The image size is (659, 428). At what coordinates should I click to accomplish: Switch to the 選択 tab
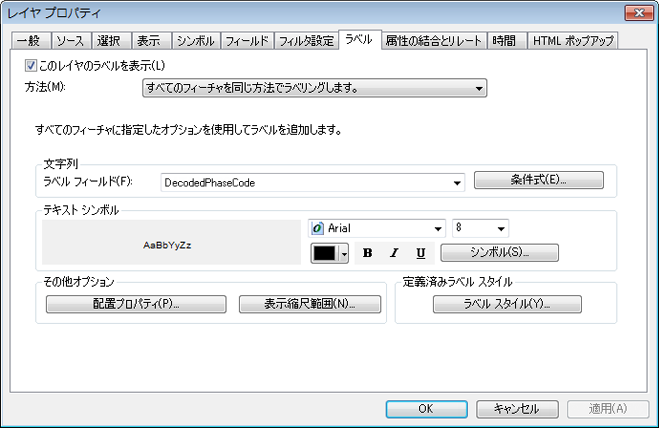pyautogui.click(x=111, y=41)
